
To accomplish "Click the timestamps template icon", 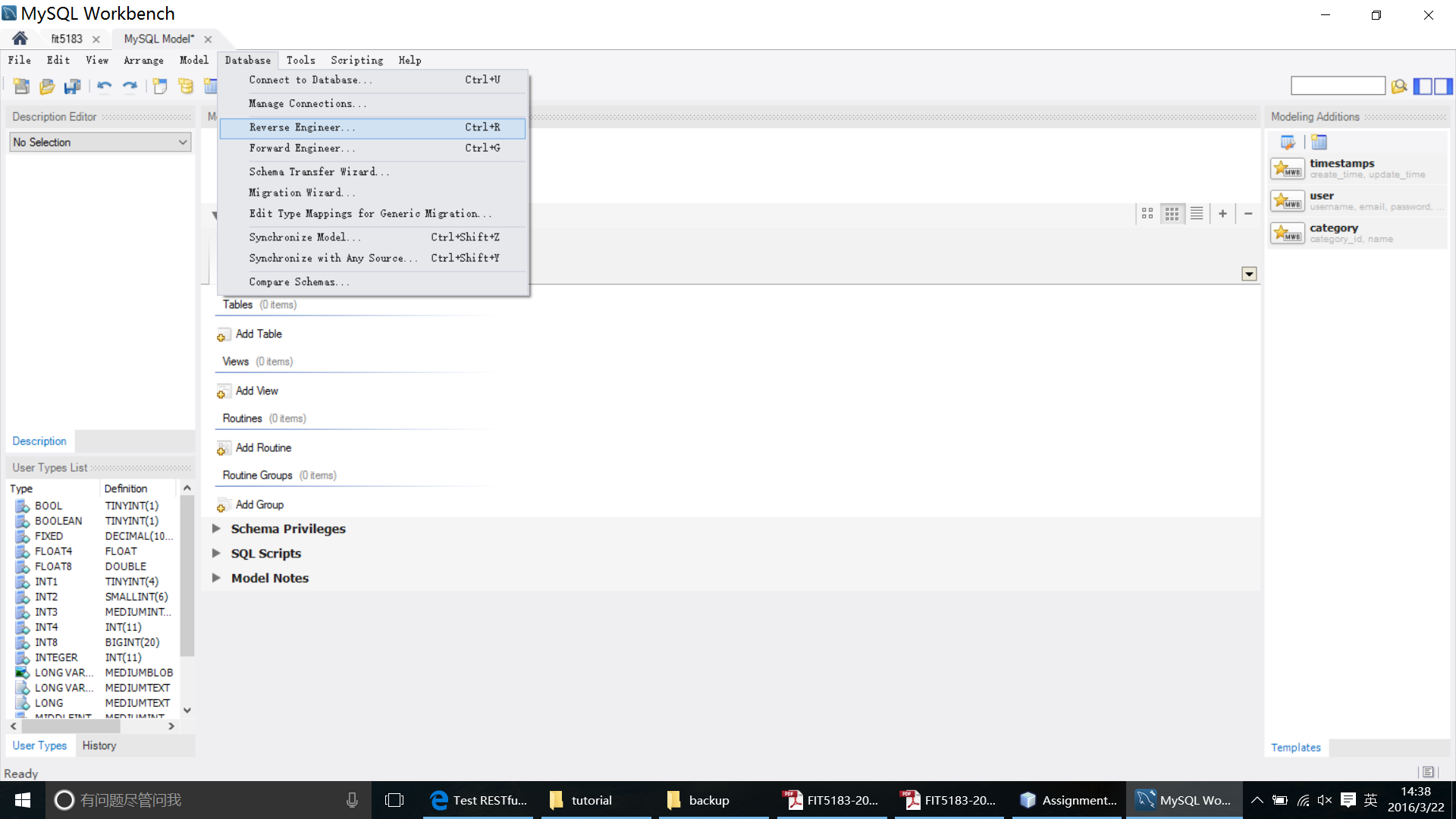I will [1288, 168].
